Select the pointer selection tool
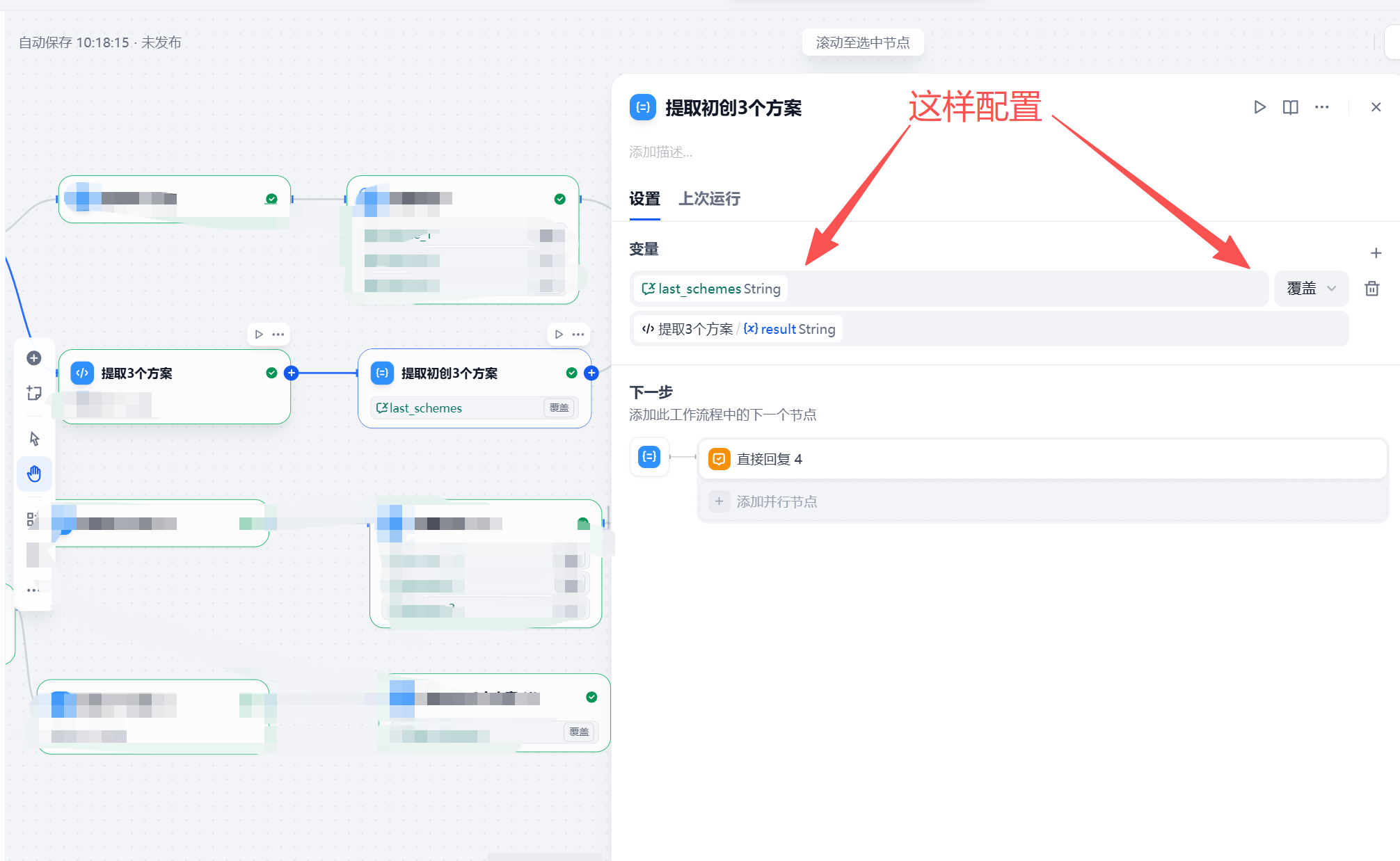This screenshot has width=1400, height=861. tap(33, 438)
